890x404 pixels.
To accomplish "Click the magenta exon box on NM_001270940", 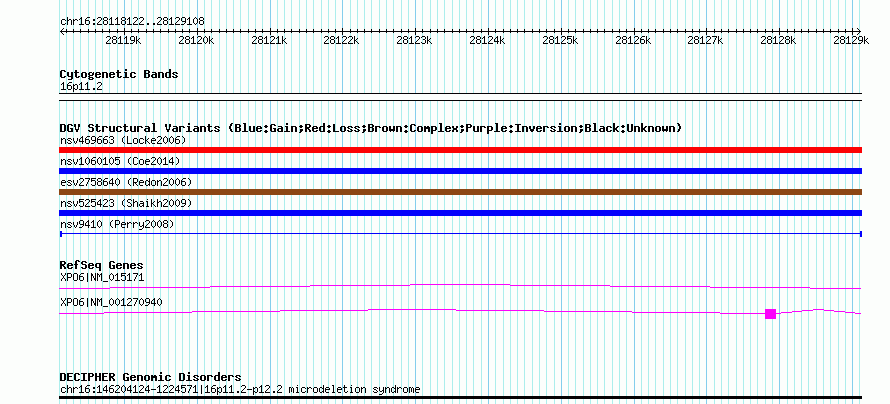I will pyautogui.click(x=770, y=314).
